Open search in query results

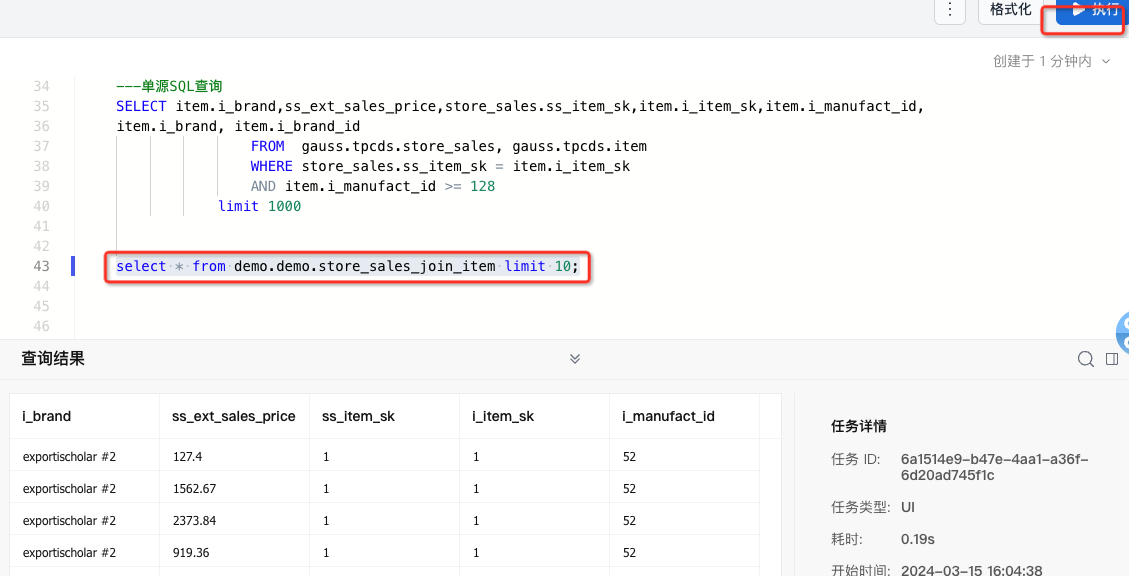point(1085,359)
